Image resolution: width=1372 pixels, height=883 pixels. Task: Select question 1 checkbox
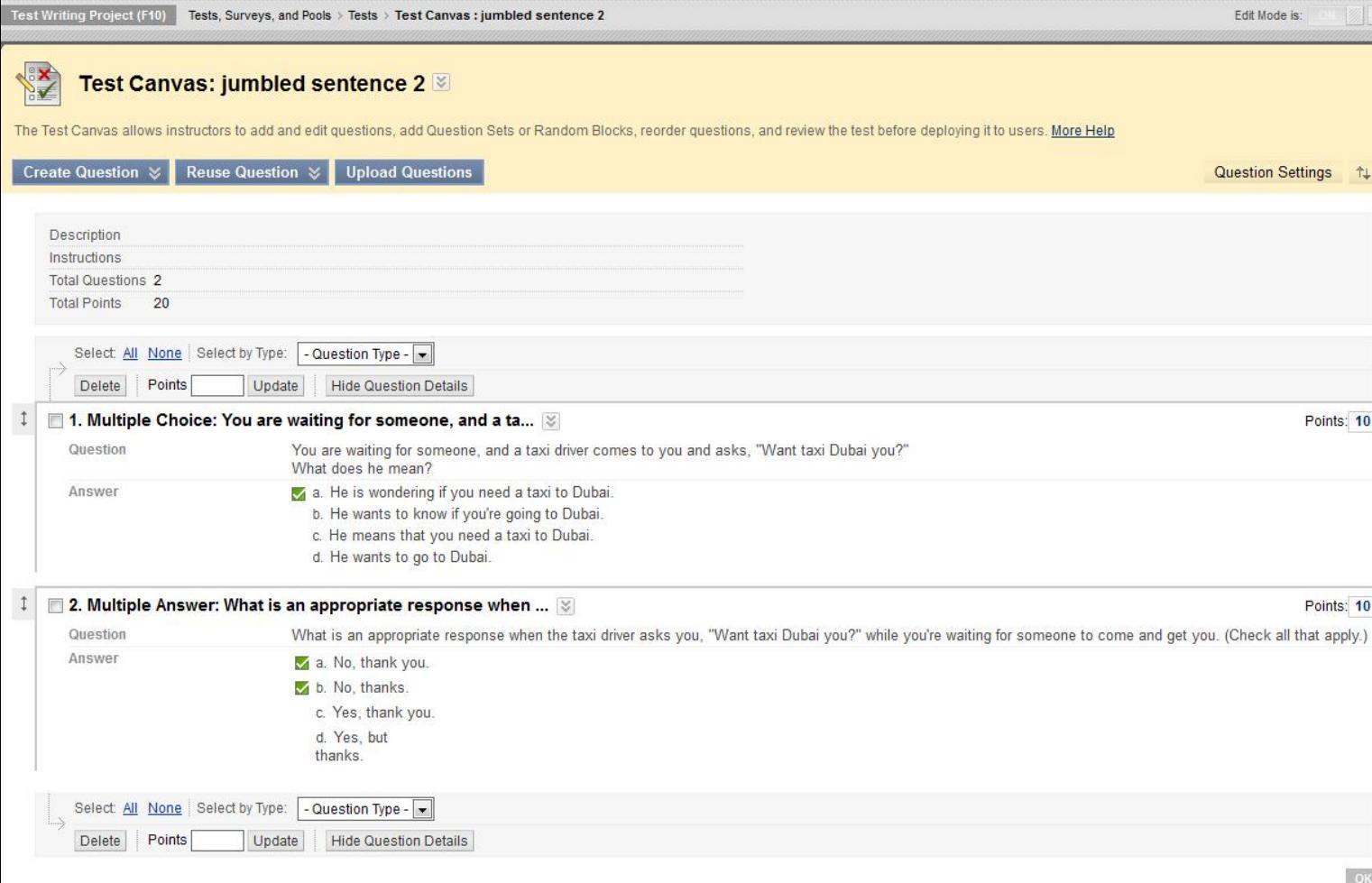pos(56,421)
